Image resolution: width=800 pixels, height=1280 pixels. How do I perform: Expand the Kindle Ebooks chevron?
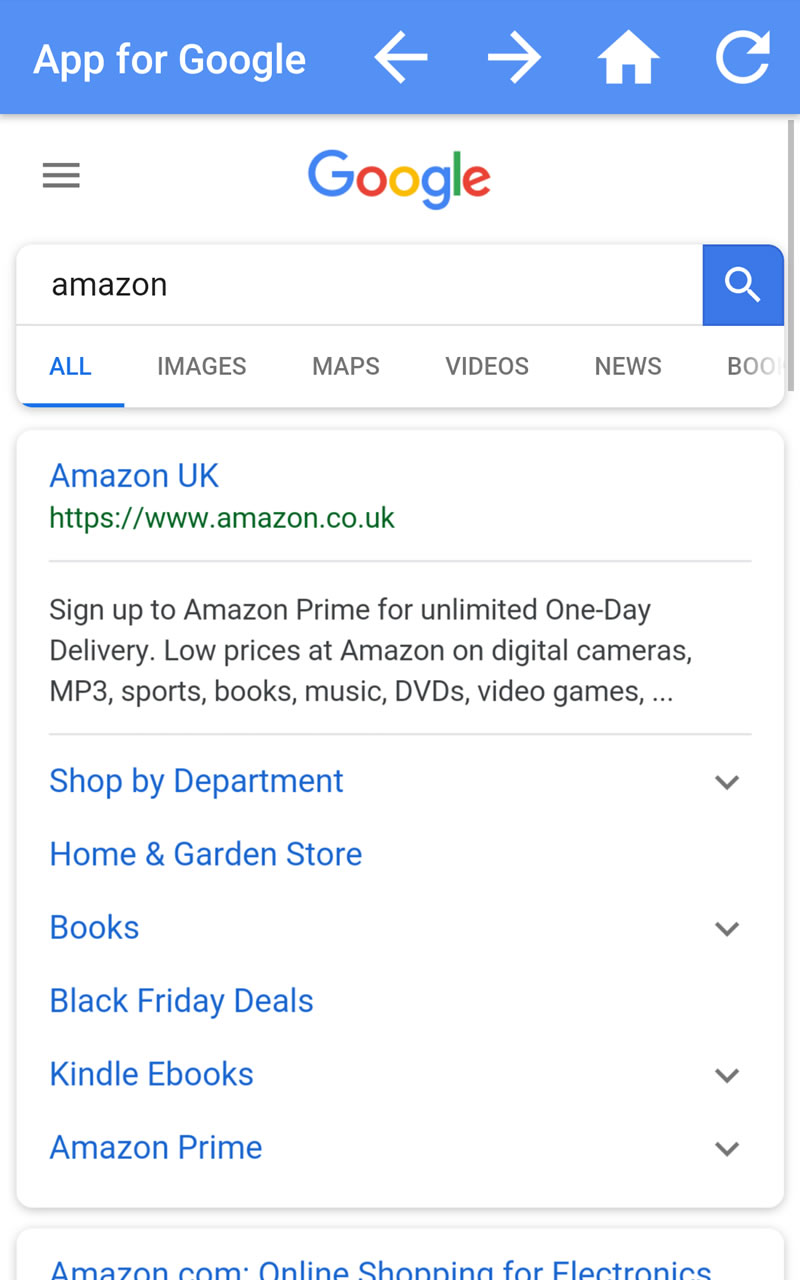[x=727, y=1075]
